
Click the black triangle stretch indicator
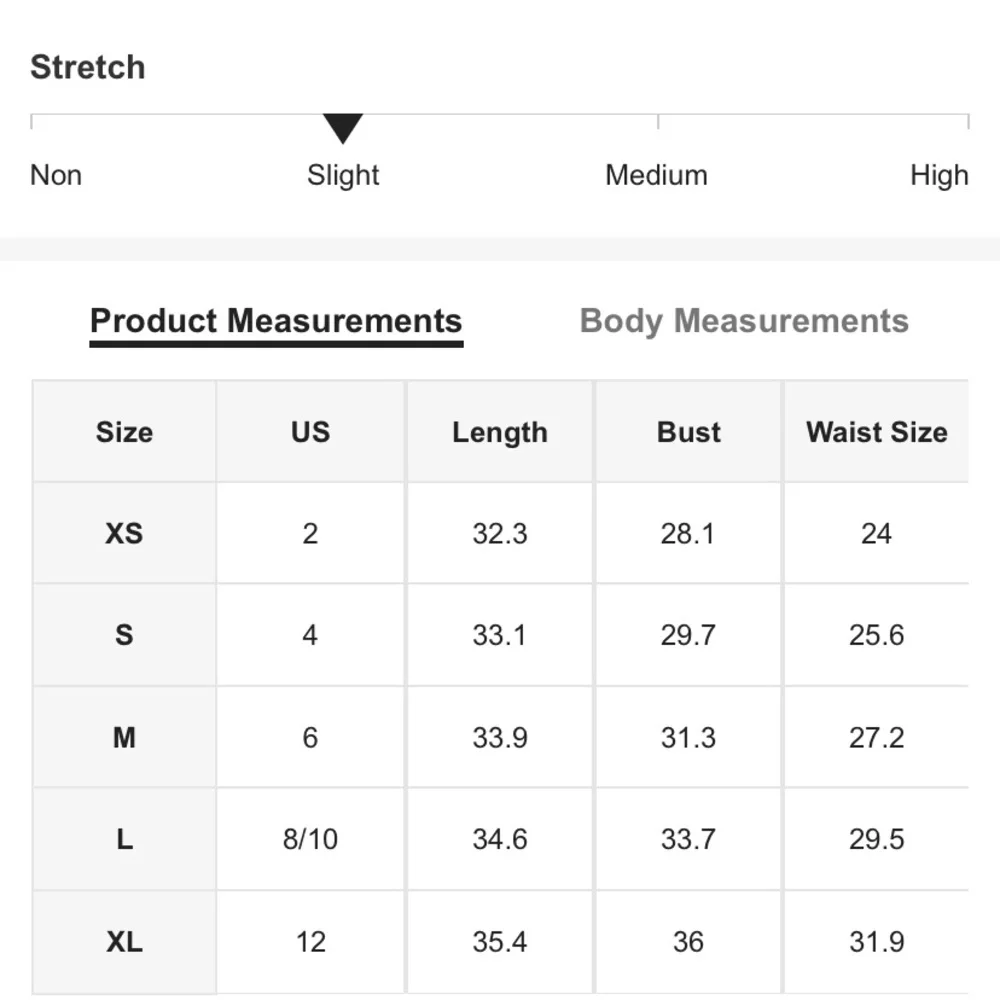[x=343, y=129]
